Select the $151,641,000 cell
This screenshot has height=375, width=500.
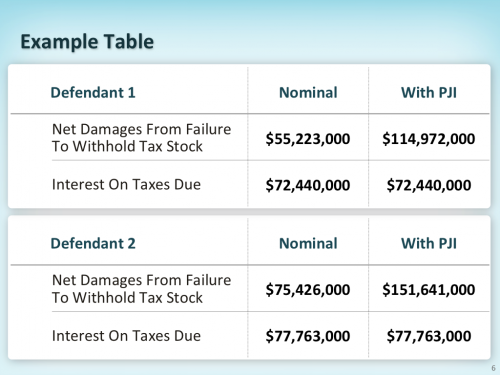[429, 289]
